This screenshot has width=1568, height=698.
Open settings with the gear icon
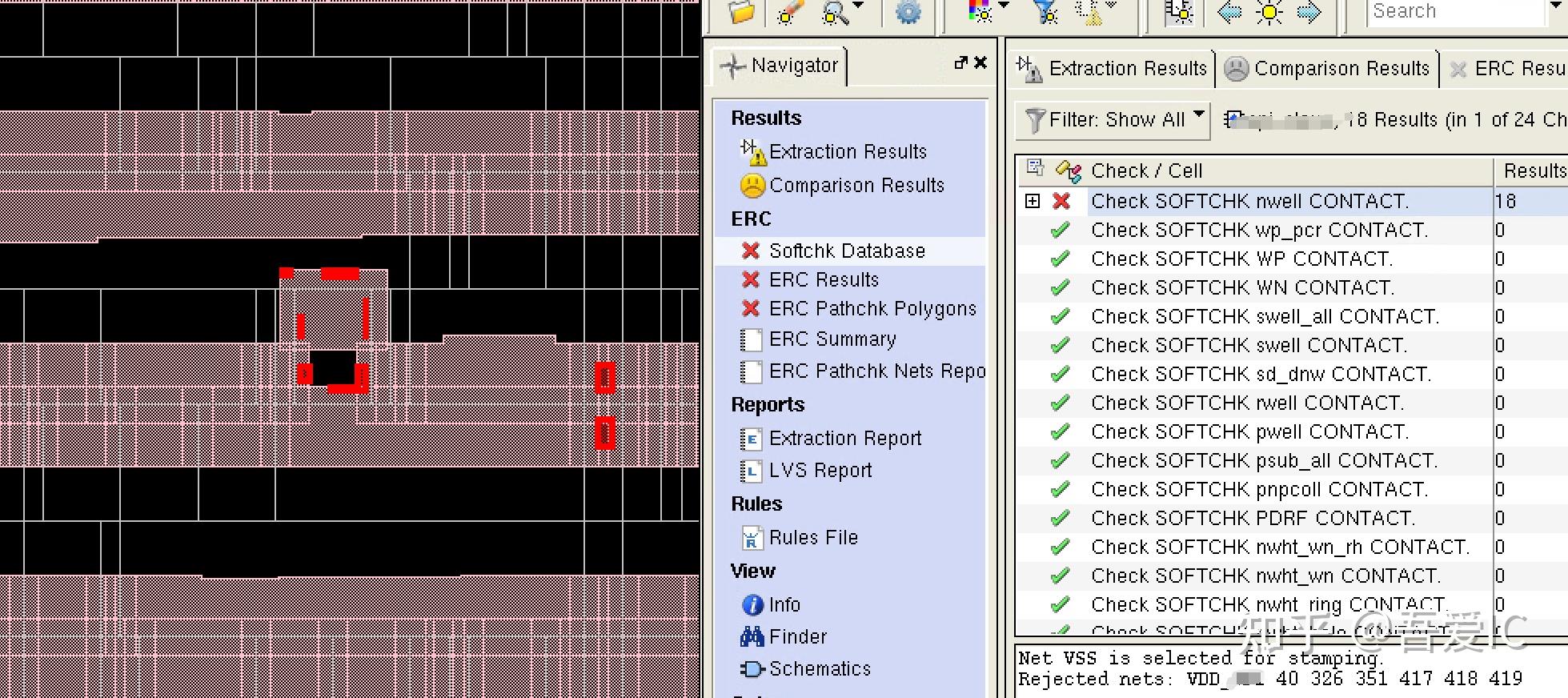pyautogui.click(x=908, y=13)
